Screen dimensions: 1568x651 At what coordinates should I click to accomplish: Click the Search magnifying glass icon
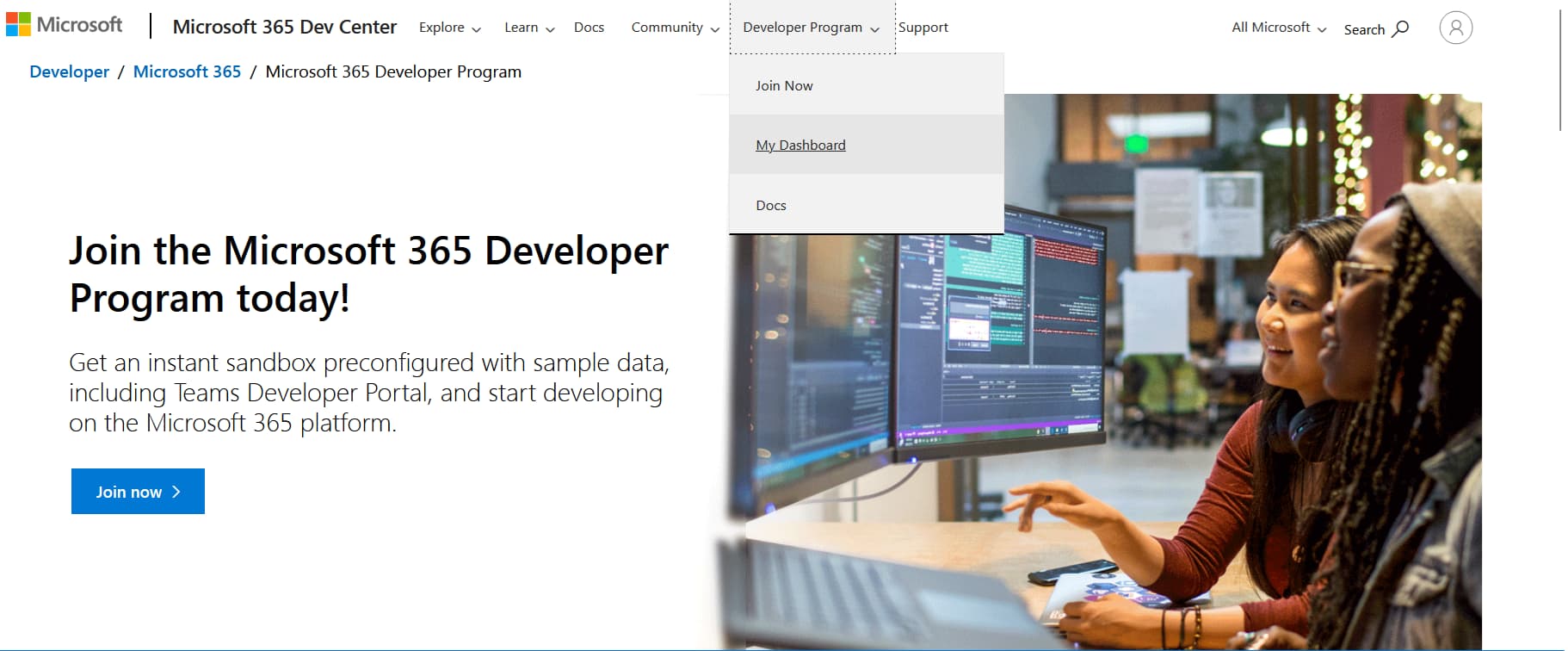tap(1400, 28)
